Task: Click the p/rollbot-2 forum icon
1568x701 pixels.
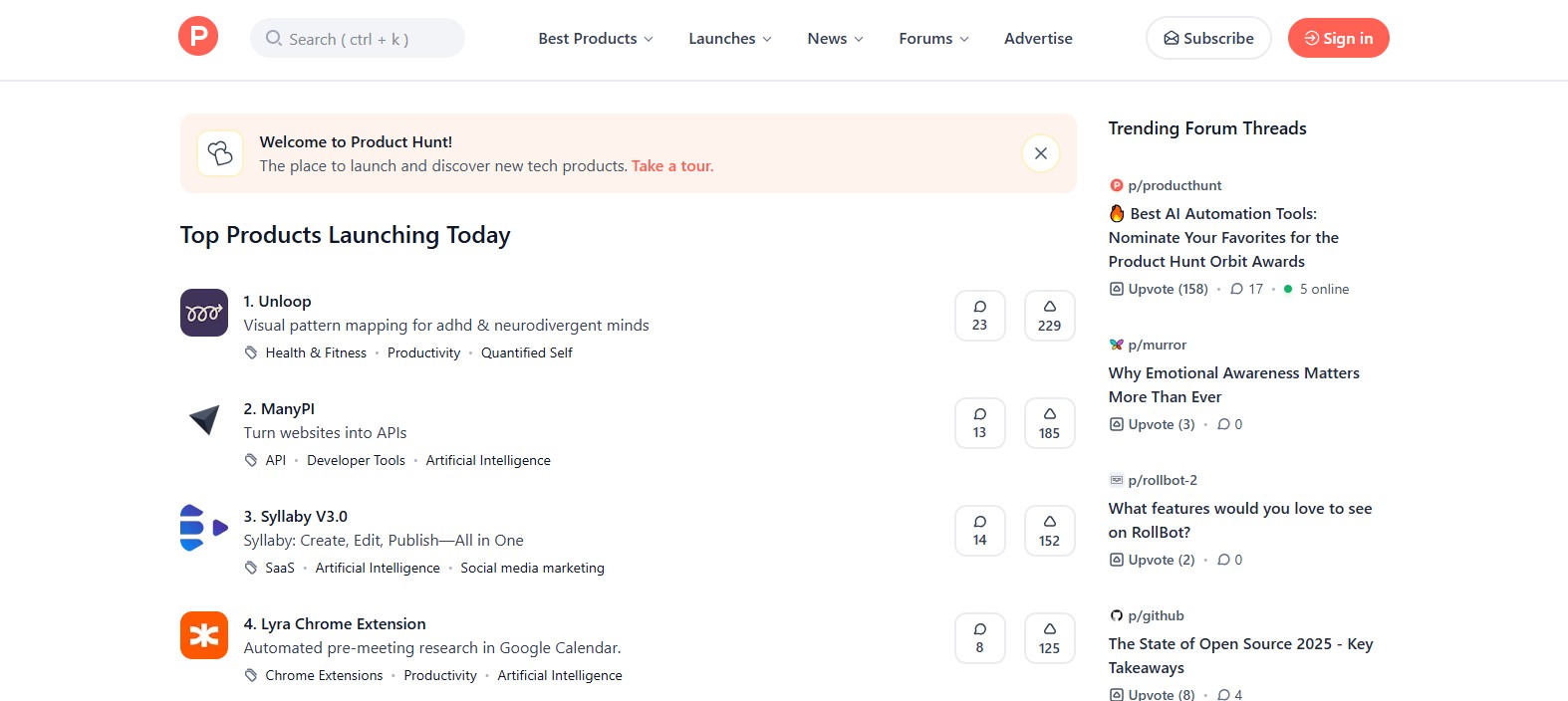Action: (1116, 480)
